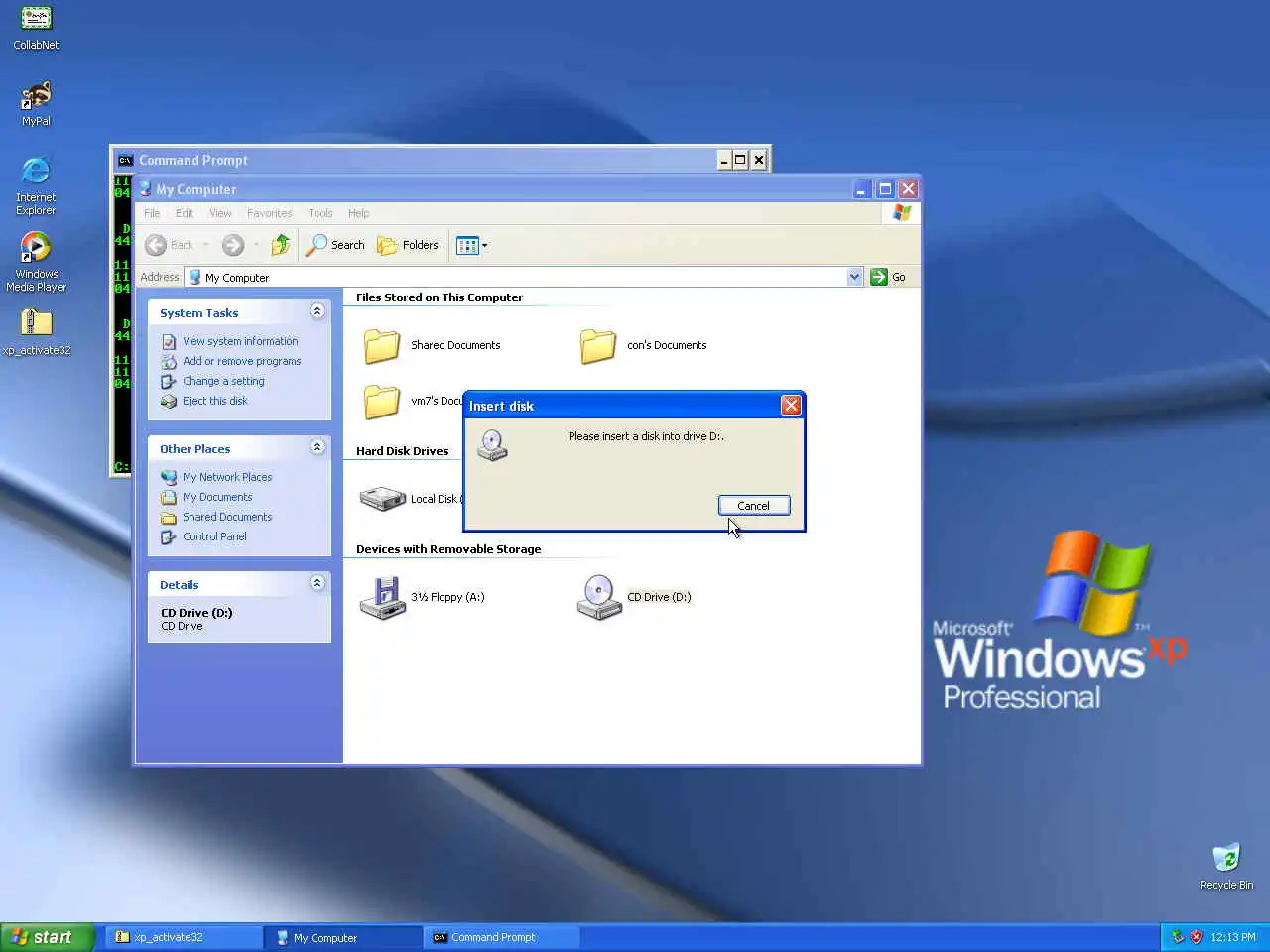Click the first system tray icon

1178,937
